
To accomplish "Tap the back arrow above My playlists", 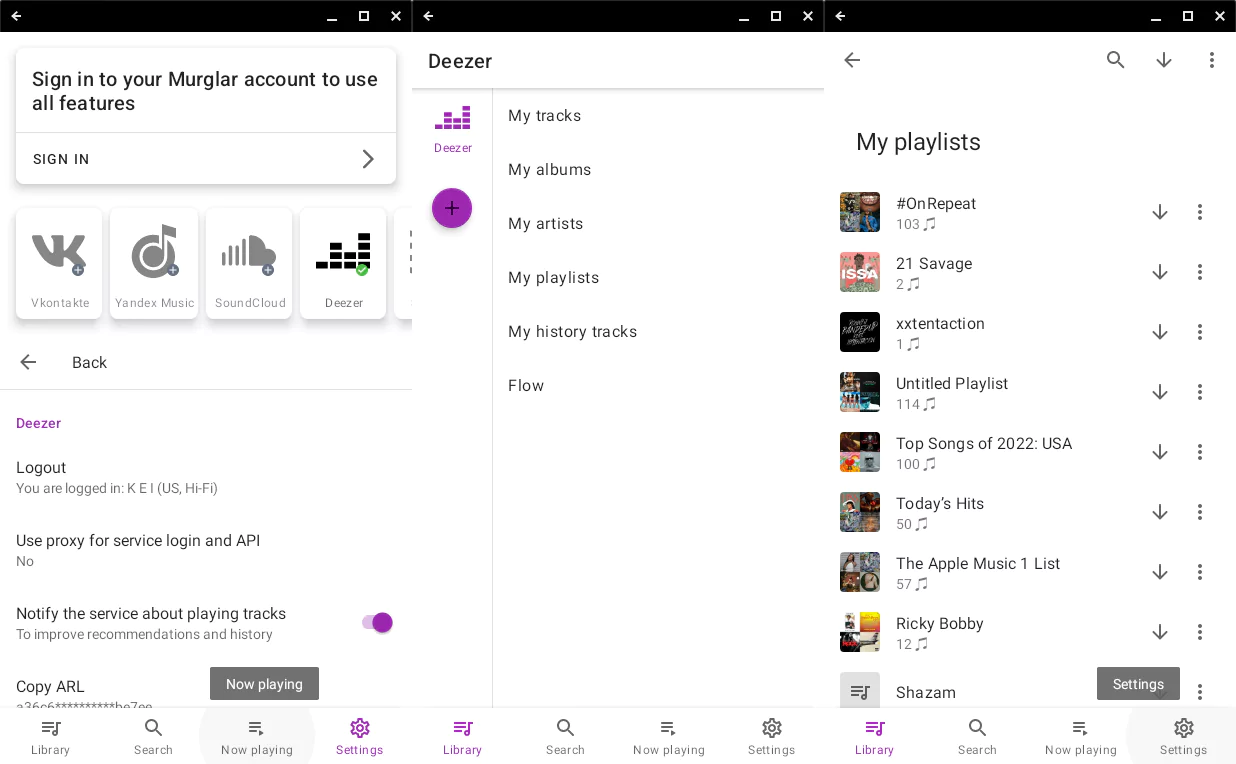I will click(x=852, y=60).
